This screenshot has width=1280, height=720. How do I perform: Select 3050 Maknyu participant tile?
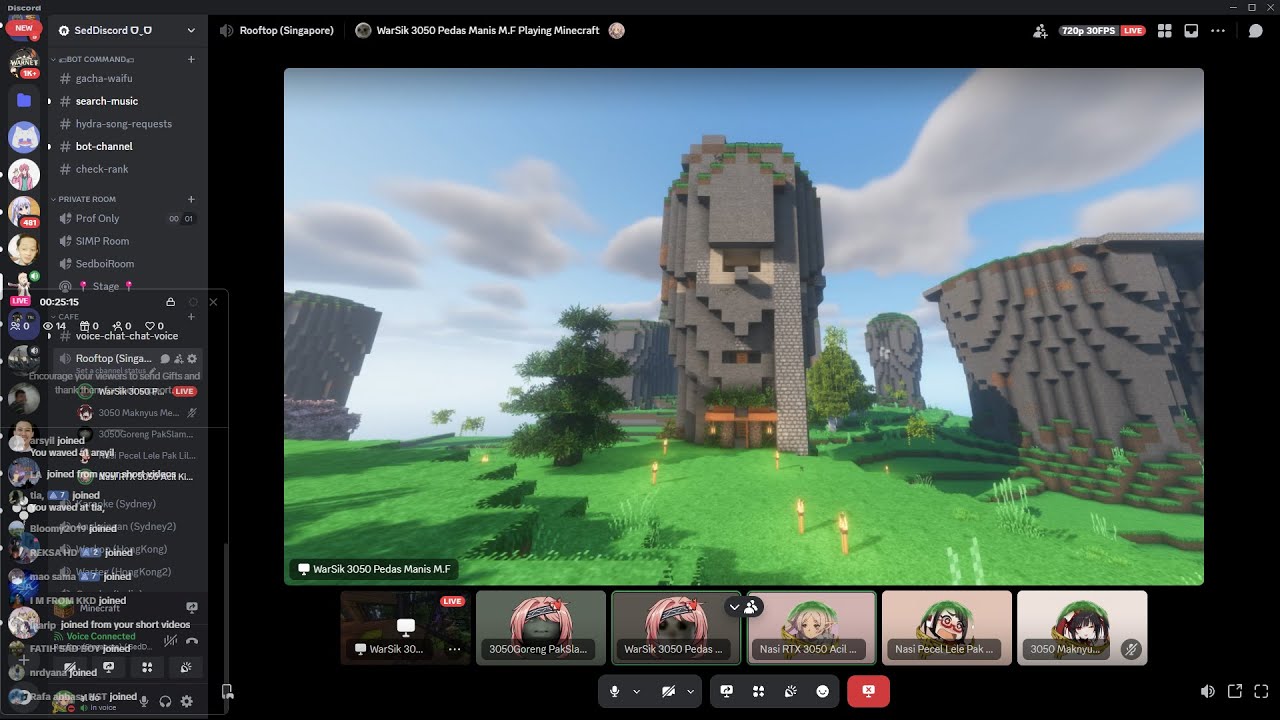coord(1082,628)
